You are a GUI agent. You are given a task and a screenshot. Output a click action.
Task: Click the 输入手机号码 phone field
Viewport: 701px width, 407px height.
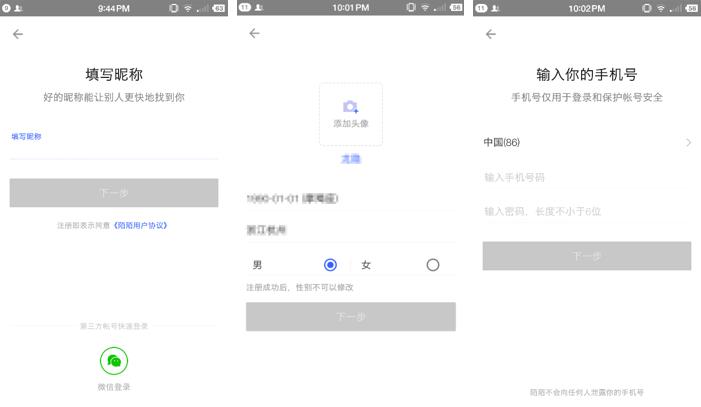click(x=587, y=178)
